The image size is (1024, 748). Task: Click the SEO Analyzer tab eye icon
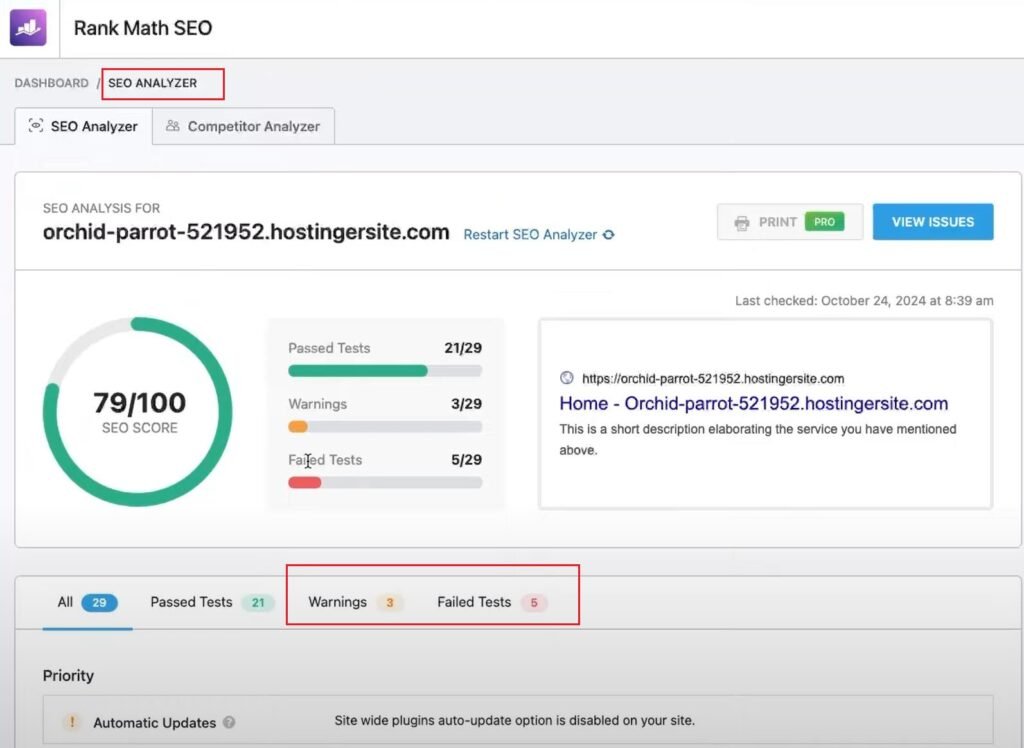pos(36,125)
